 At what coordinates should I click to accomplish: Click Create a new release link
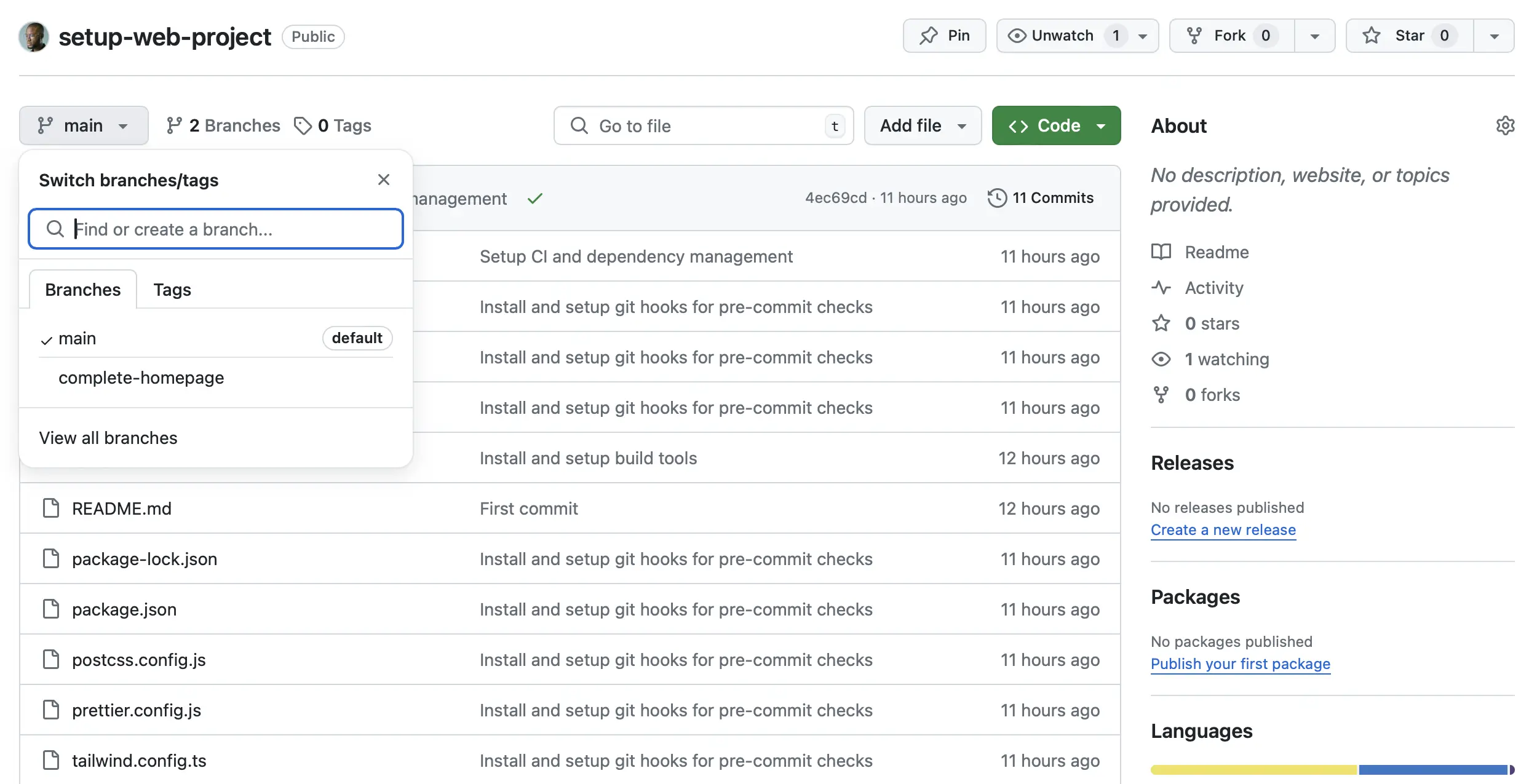pos(1223,529)
